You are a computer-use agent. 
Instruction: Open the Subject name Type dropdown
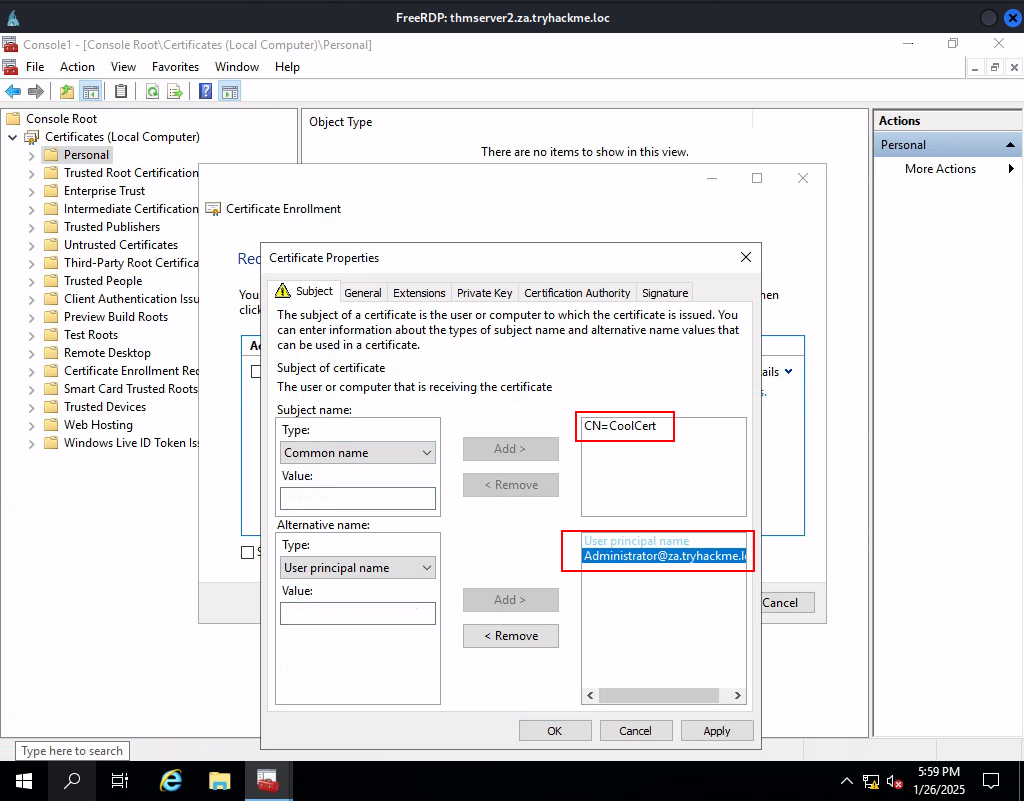pyautogui.click(x=358, y=452)
